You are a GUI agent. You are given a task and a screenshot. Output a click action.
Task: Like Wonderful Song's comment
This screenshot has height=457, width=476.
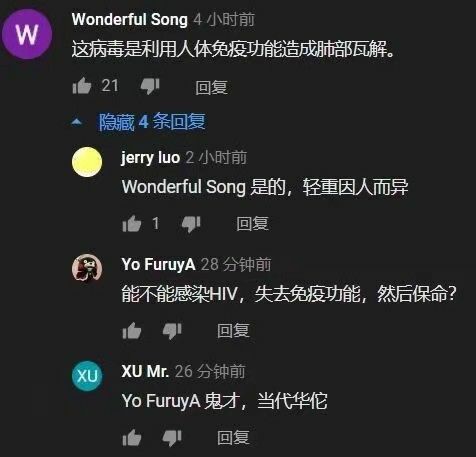82,86
